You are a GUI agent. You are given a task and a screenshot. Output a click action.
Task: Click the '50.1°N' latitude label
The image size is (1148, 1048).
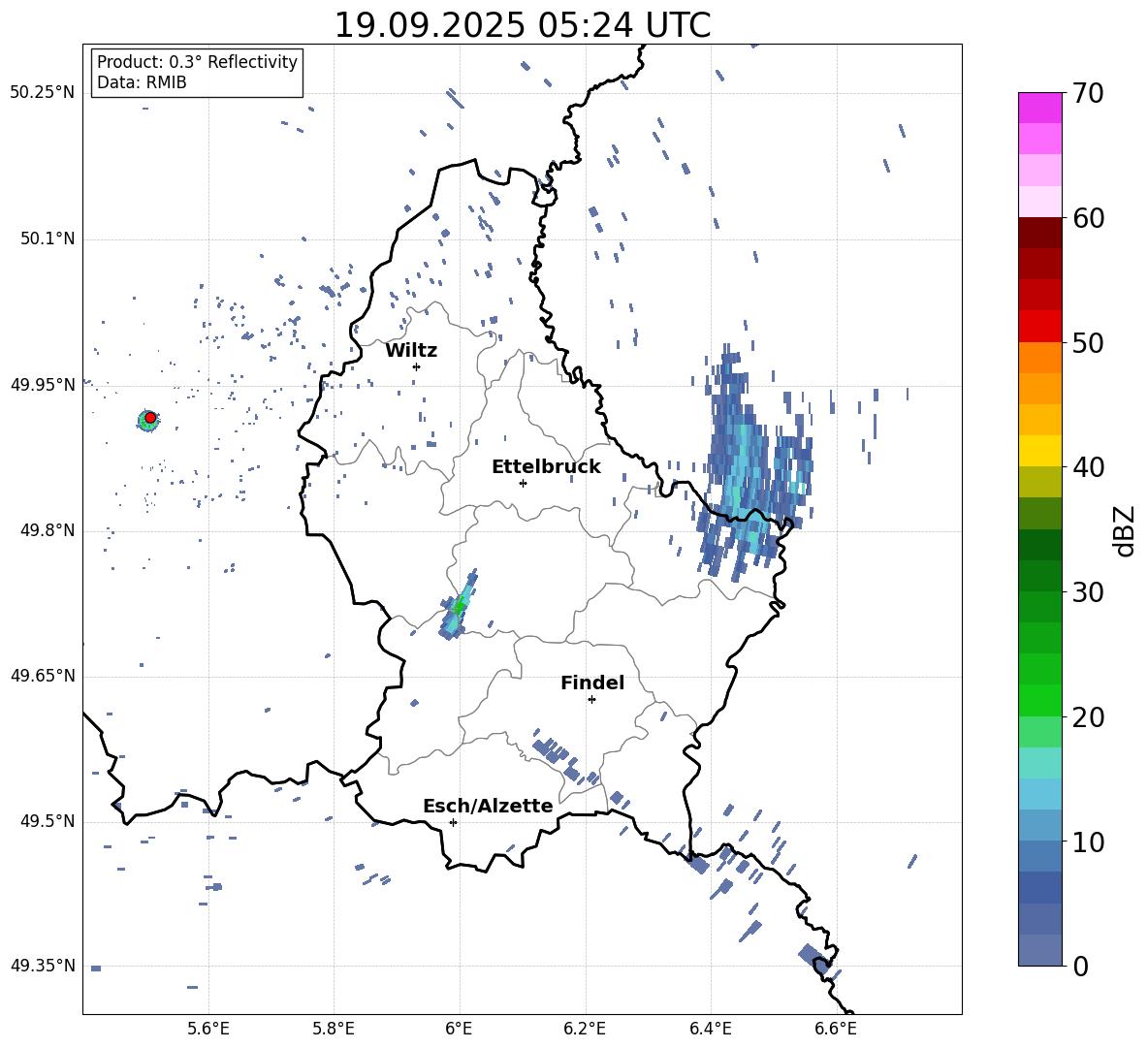tap(48, 239)
